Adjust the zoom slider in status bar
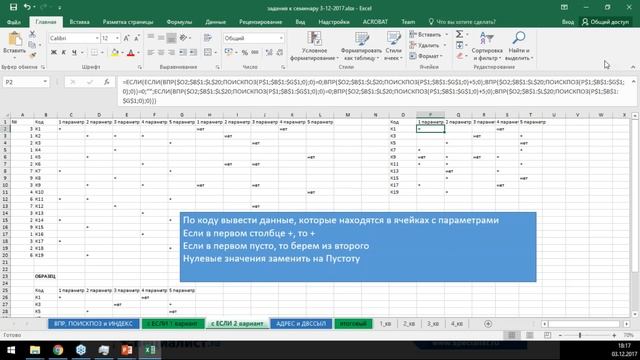Image resolution: width=640 pixels, height=360 pixels. 580,335
